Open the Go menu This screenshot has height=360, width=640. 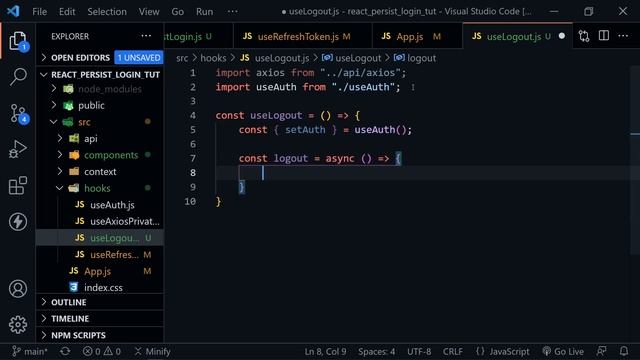point(178,11)
